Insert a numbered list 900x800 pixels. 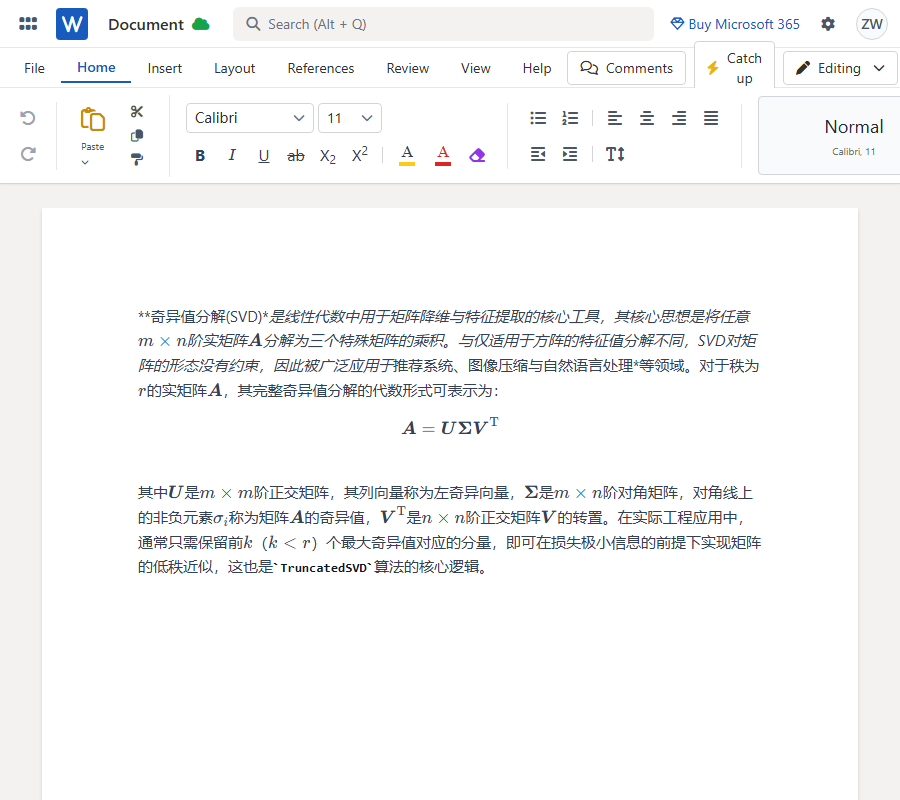570,118
